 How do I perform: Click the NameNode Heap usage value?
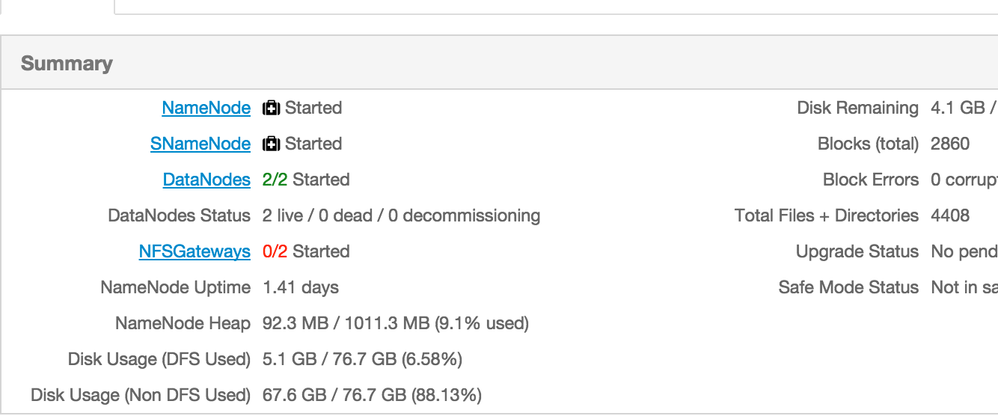coord(395,324)
